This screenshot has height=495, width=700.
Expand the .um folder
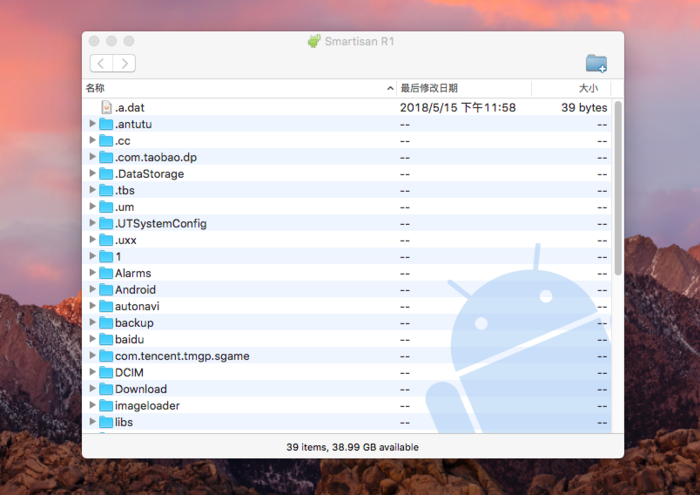(92, 206)
